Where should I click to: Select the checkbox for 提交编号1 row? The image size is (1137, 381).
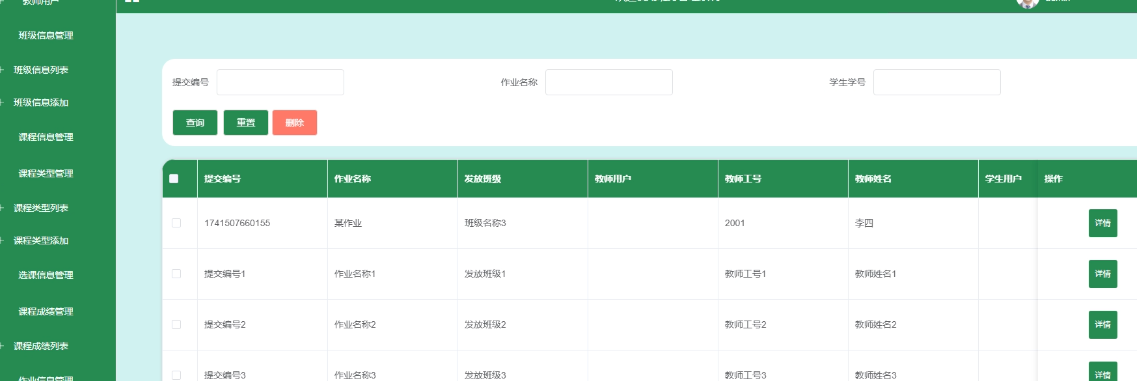[x=176, y=274]
